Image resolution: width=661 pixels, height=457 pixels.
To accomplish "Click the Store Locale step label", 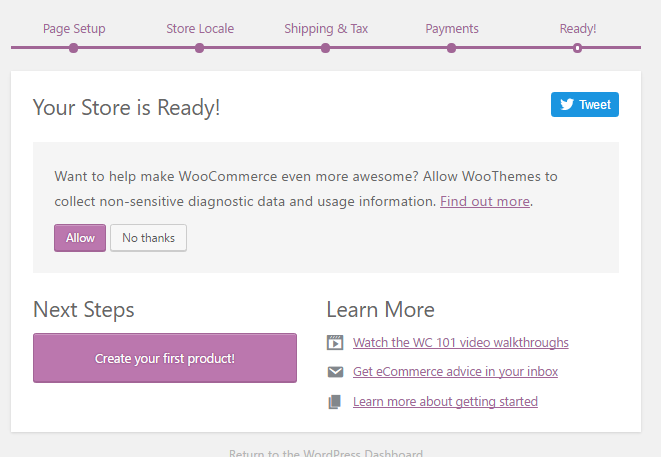I will [x=200, y=29].
